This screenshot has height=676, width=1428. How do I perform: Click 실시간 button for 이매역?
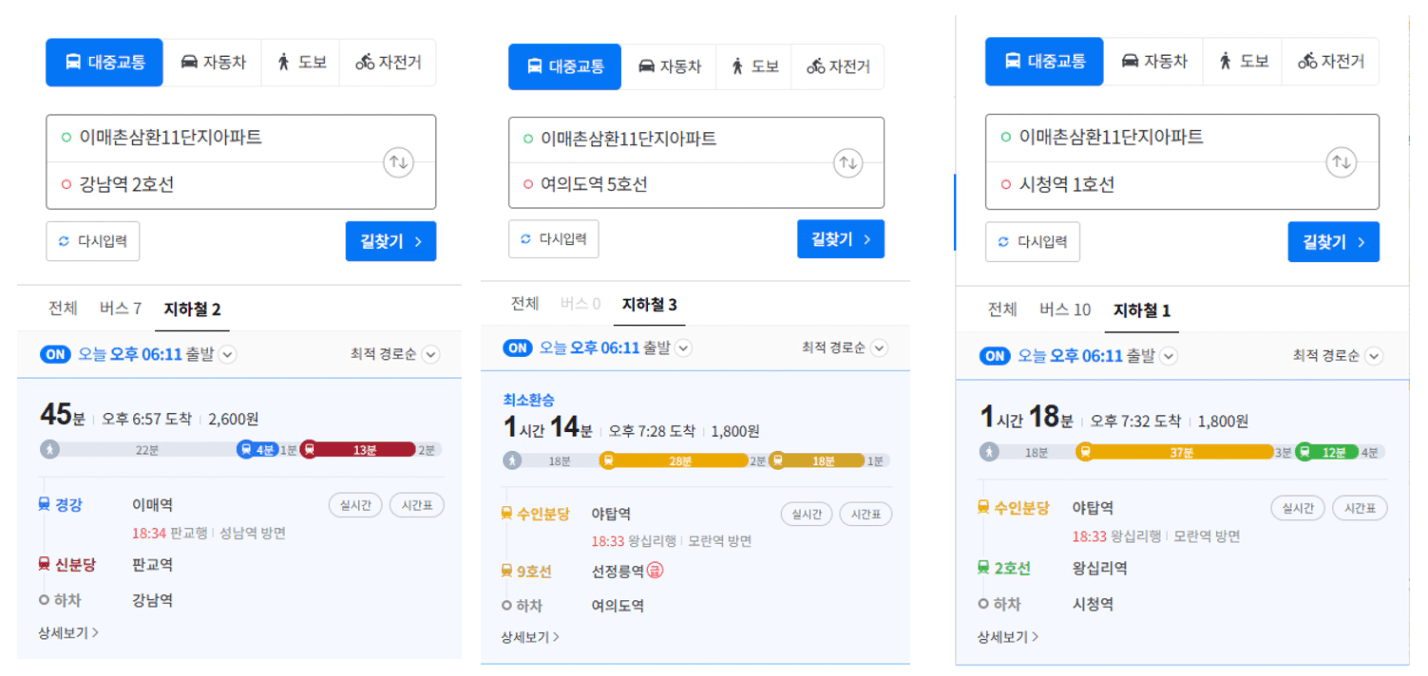click(x=355, y=505)
